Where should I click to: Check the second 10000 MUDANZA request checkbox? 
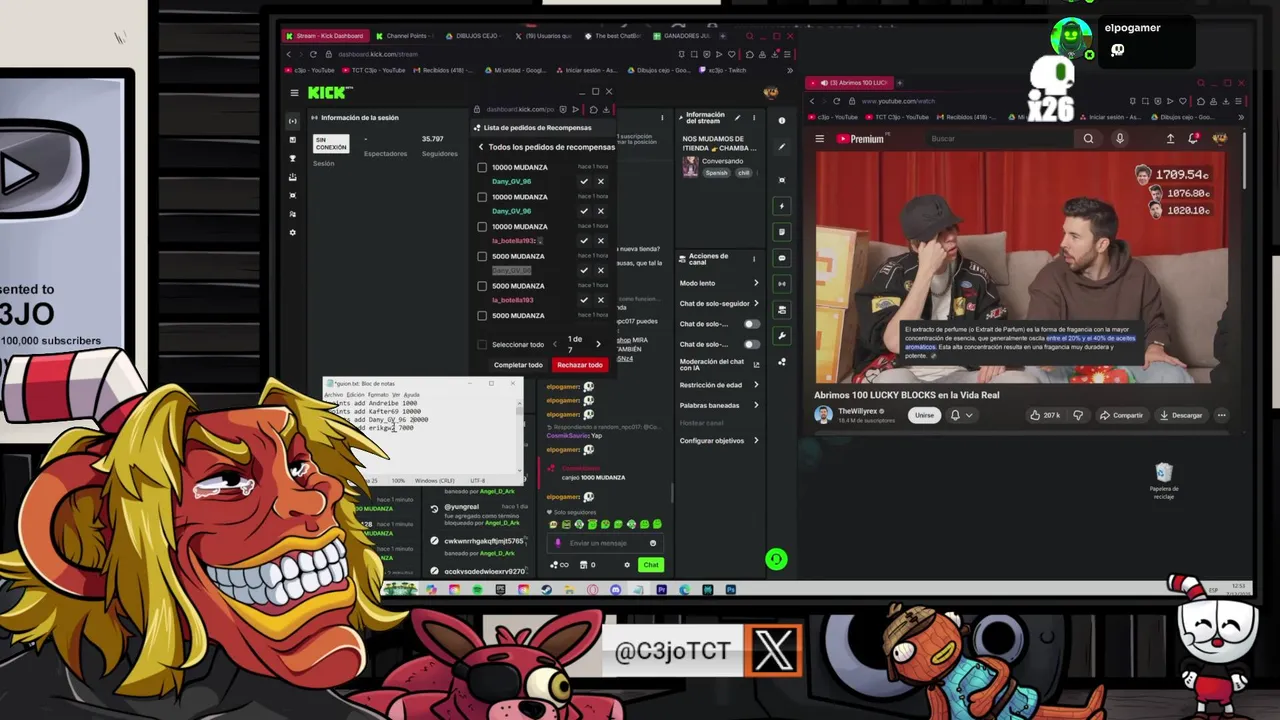(x=482, y=197)
